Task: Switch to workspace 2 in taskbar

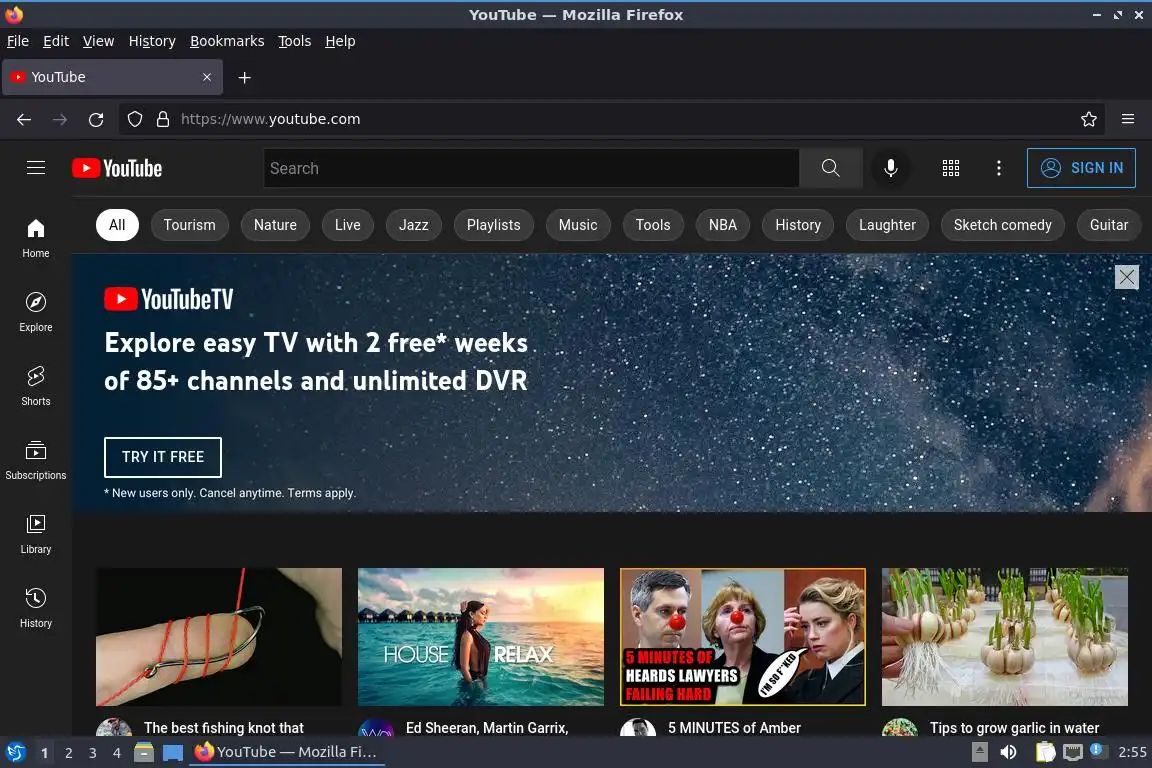Action: (x=68, y=753)
